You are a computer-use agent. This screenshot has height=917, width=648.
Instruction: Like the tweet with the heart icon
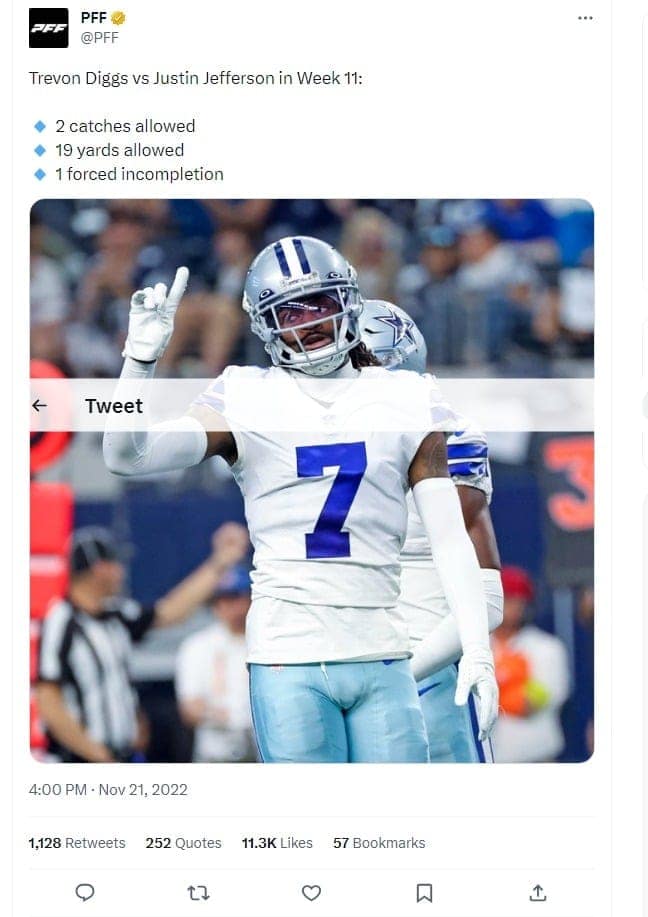(311, 893)
